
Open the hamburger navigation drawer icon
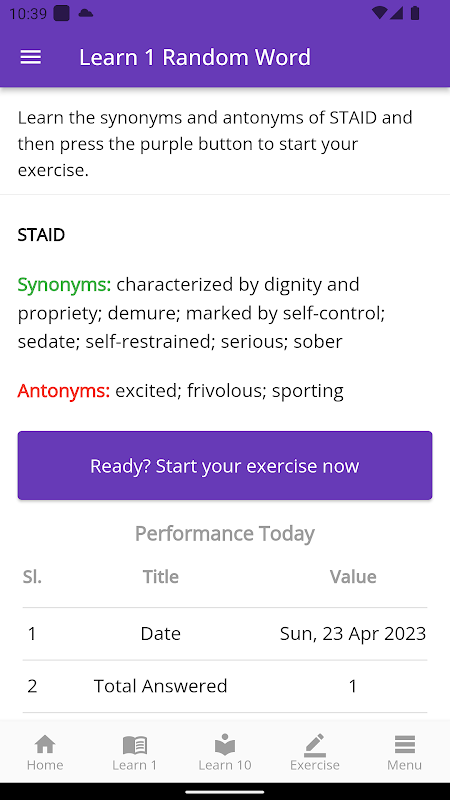[31, 57]
